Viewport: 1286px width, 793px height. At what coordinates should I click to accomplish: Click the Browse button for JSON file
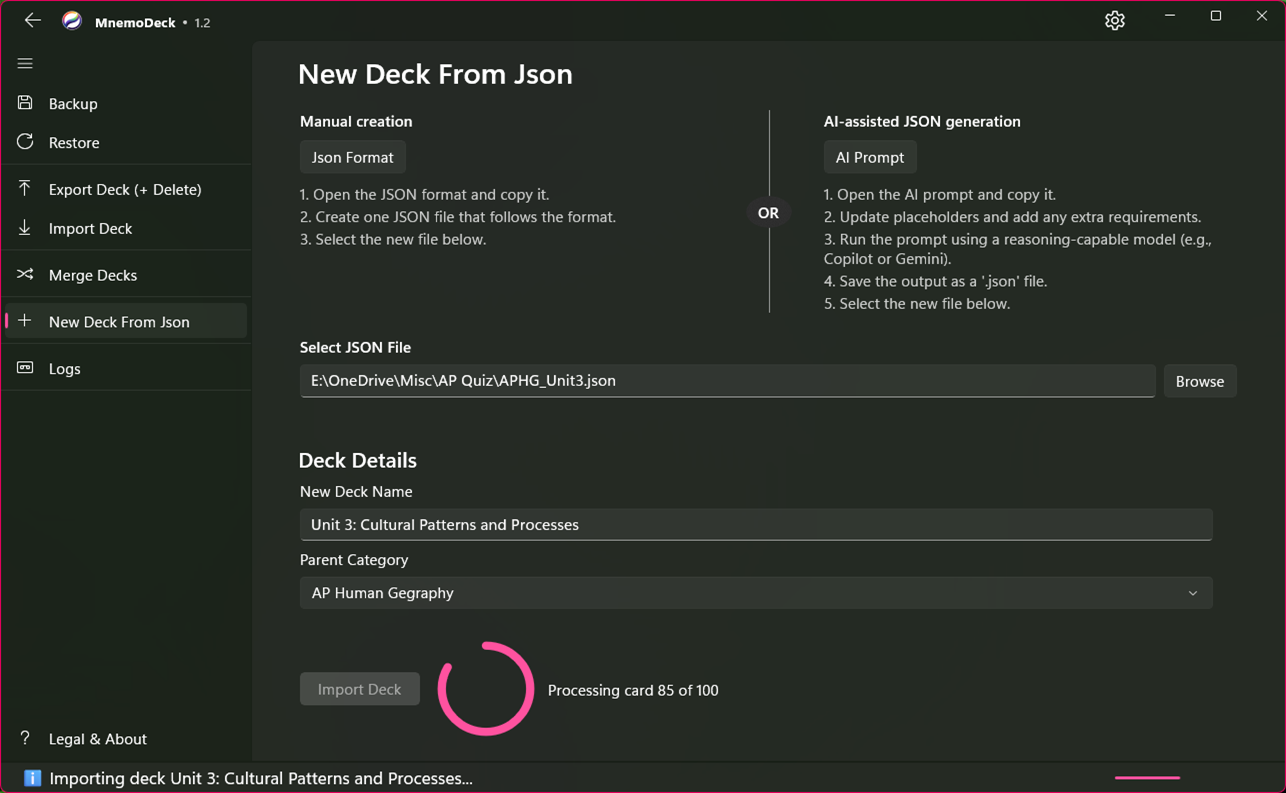(1199, 381)
